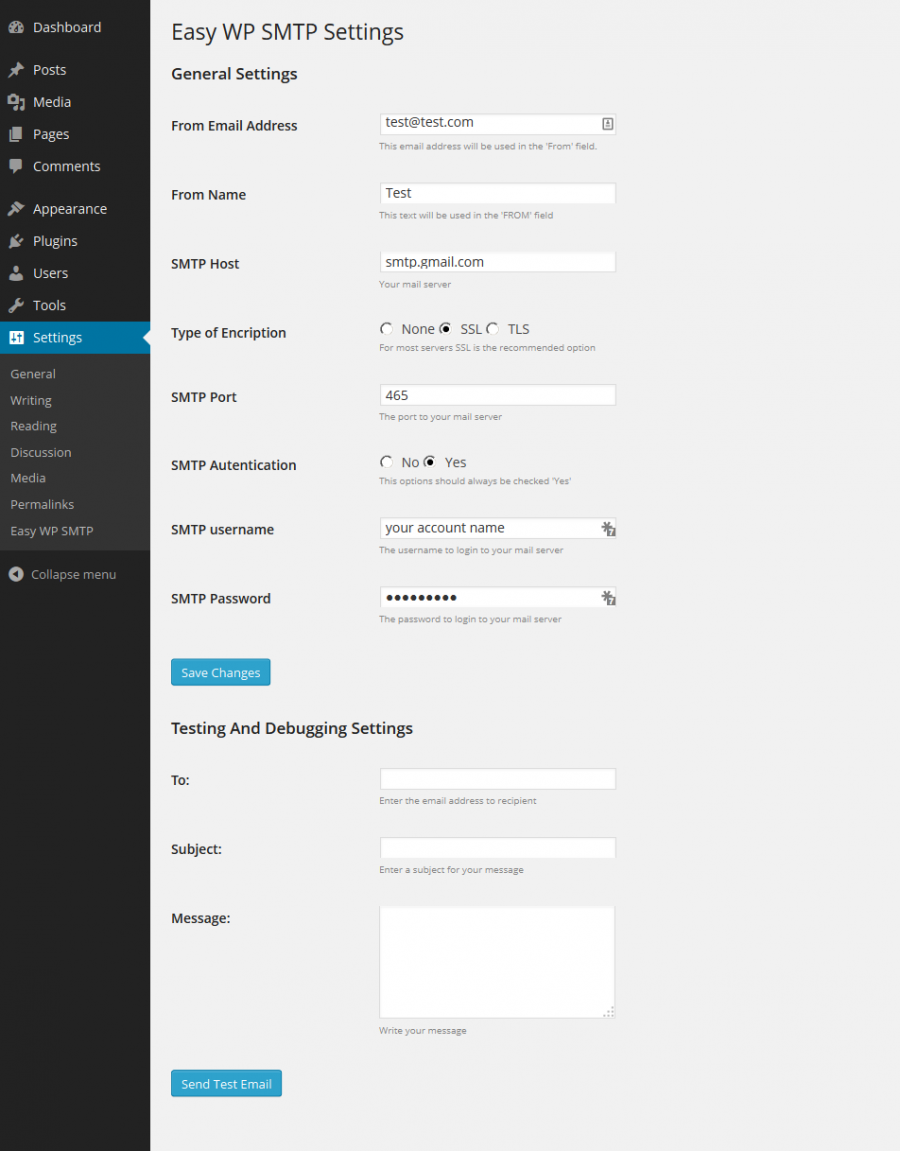Collapse the admin menu
Viewport: 900px width, 1151px height.
(62, 574)
